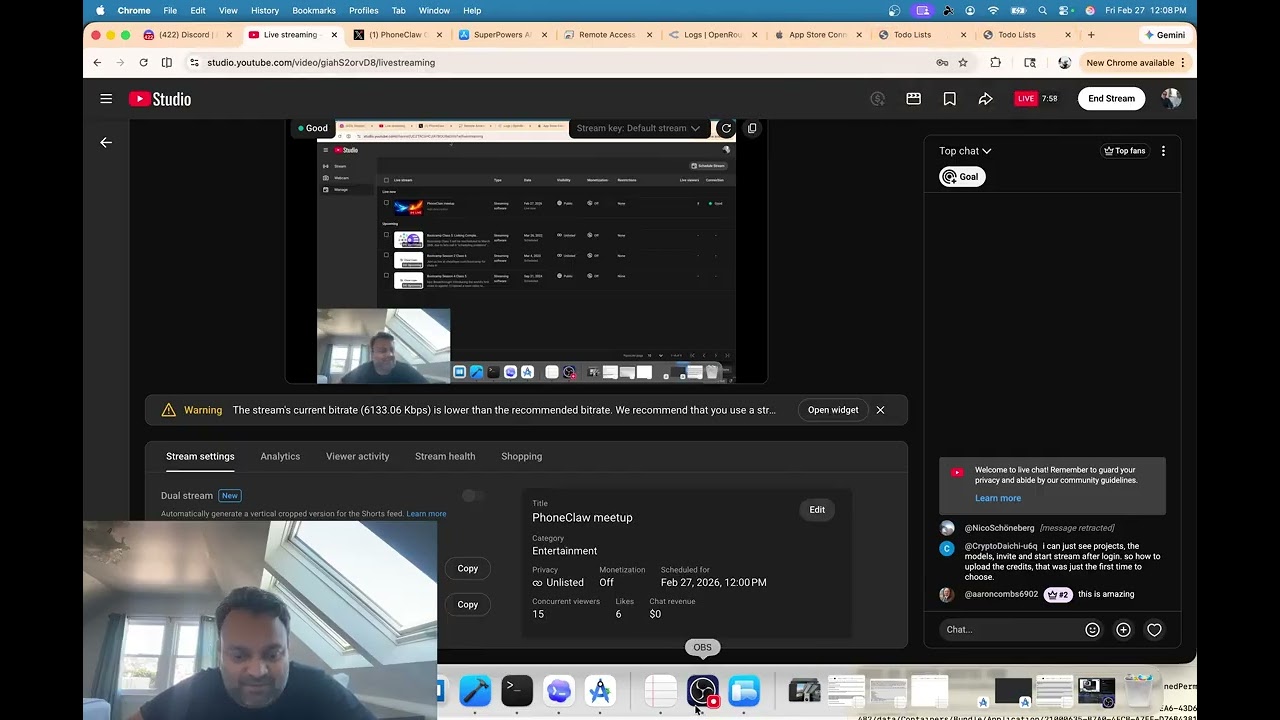Click @CryptoDaichi-u6q username in chat
This screenshot has width=1280, height=720.
(1001, 547)
